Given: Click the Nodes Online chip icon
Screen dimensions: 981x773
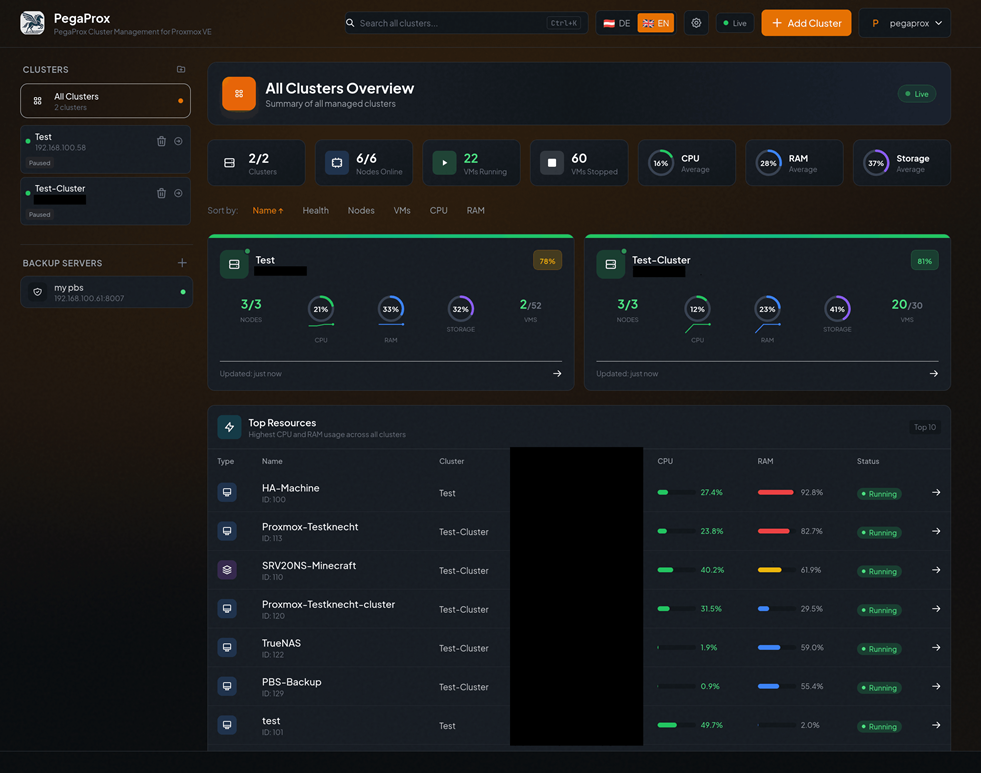Looking at the screenshot, I should 337,163.
